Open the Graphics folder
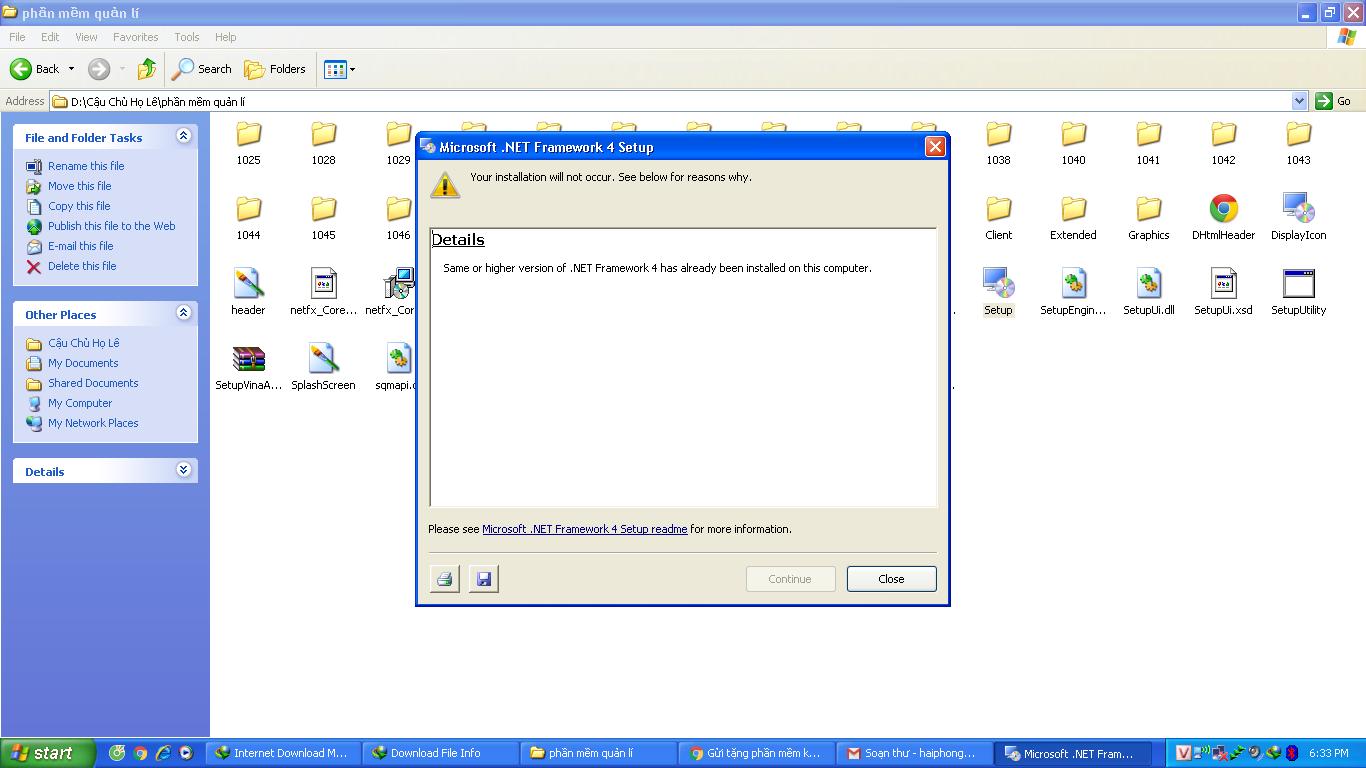The width and height of the screenshot is (1366, 768). click(1148, 209)
